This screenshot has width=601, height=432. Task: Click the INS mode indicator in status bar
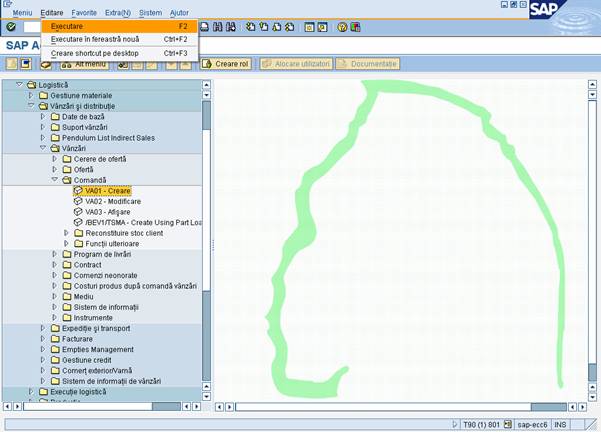click(x=560, y=424)
